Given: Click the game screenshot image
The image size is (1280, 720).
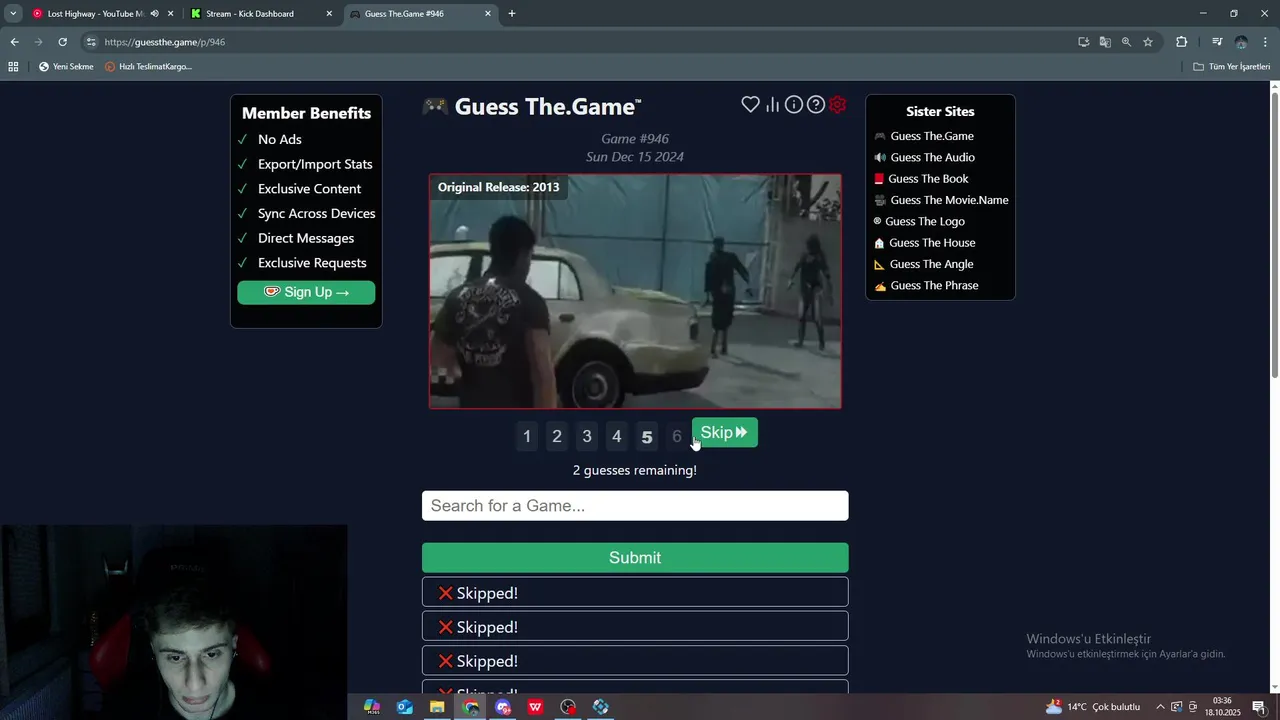Looking at the screenshot, I should pyautogui.click(x=635, y=292).
